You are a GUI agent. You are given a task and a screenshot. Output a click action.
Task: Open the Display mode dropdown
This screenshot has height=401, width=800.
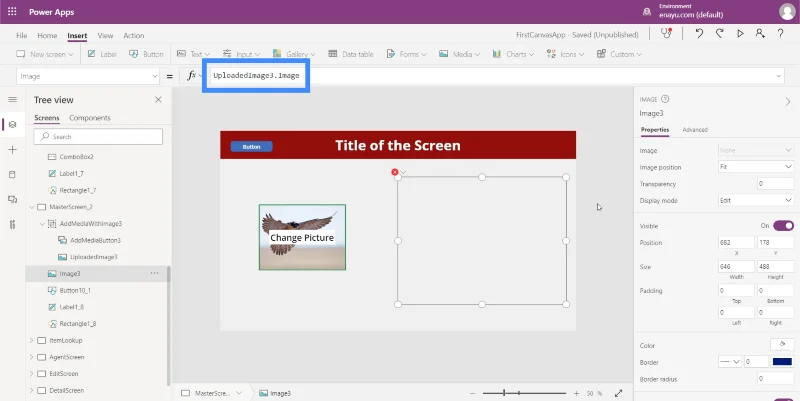coord(756,200)
